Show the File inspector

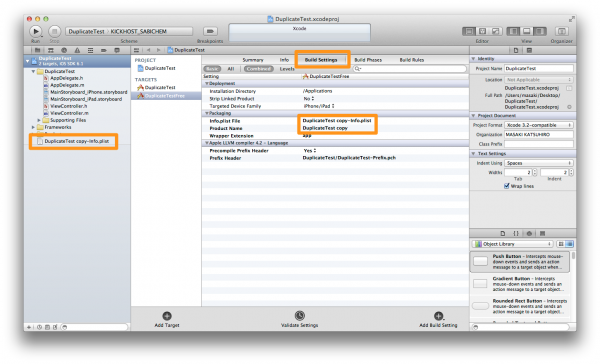pos(516,50)
